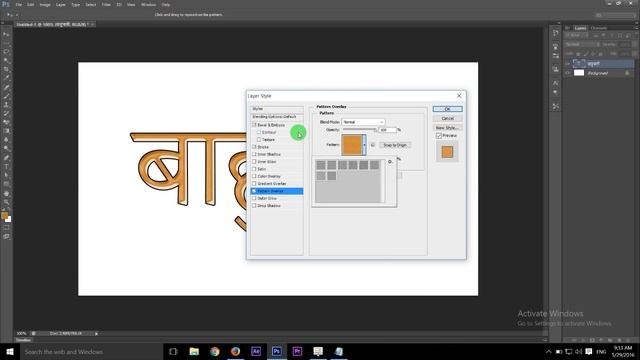Click the foreground color swatch

pyautogui.click(x=4, y=216)
